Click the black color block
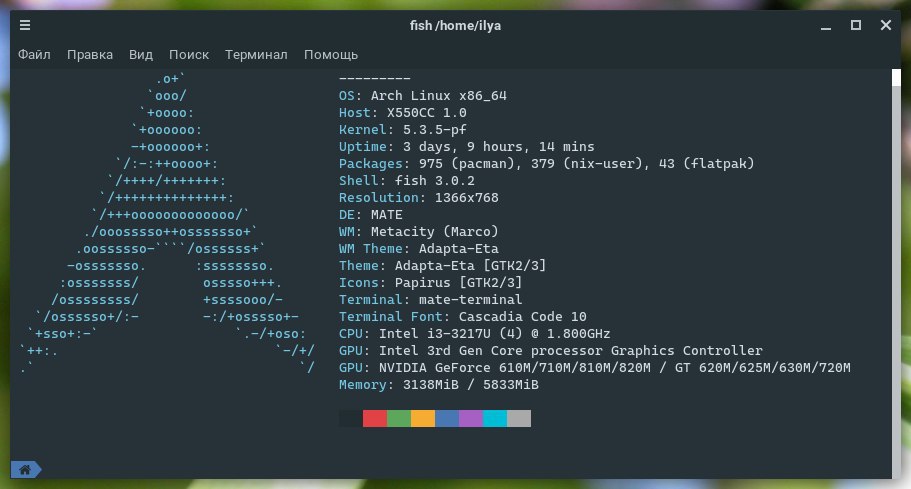This screenshot has width=911, height=489. coord(351,418)
